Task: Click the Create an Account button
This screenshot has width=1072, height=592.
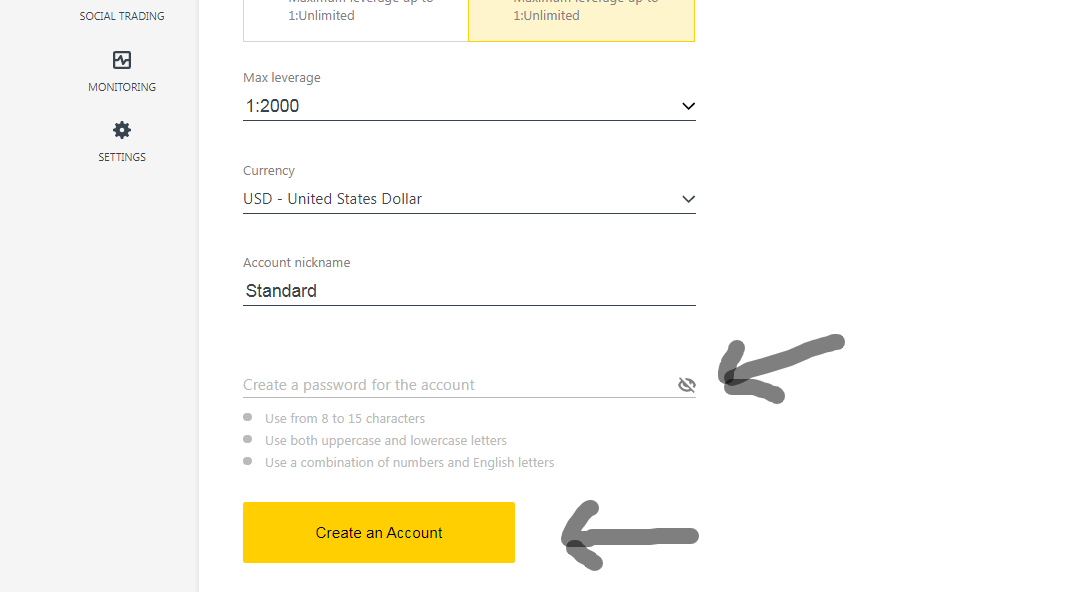Action: coord(379,533)
